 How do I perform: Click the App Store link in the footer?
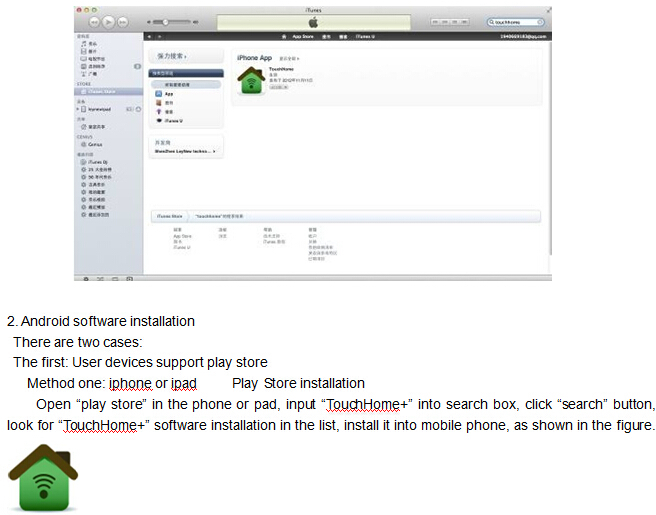click(182, 236)
